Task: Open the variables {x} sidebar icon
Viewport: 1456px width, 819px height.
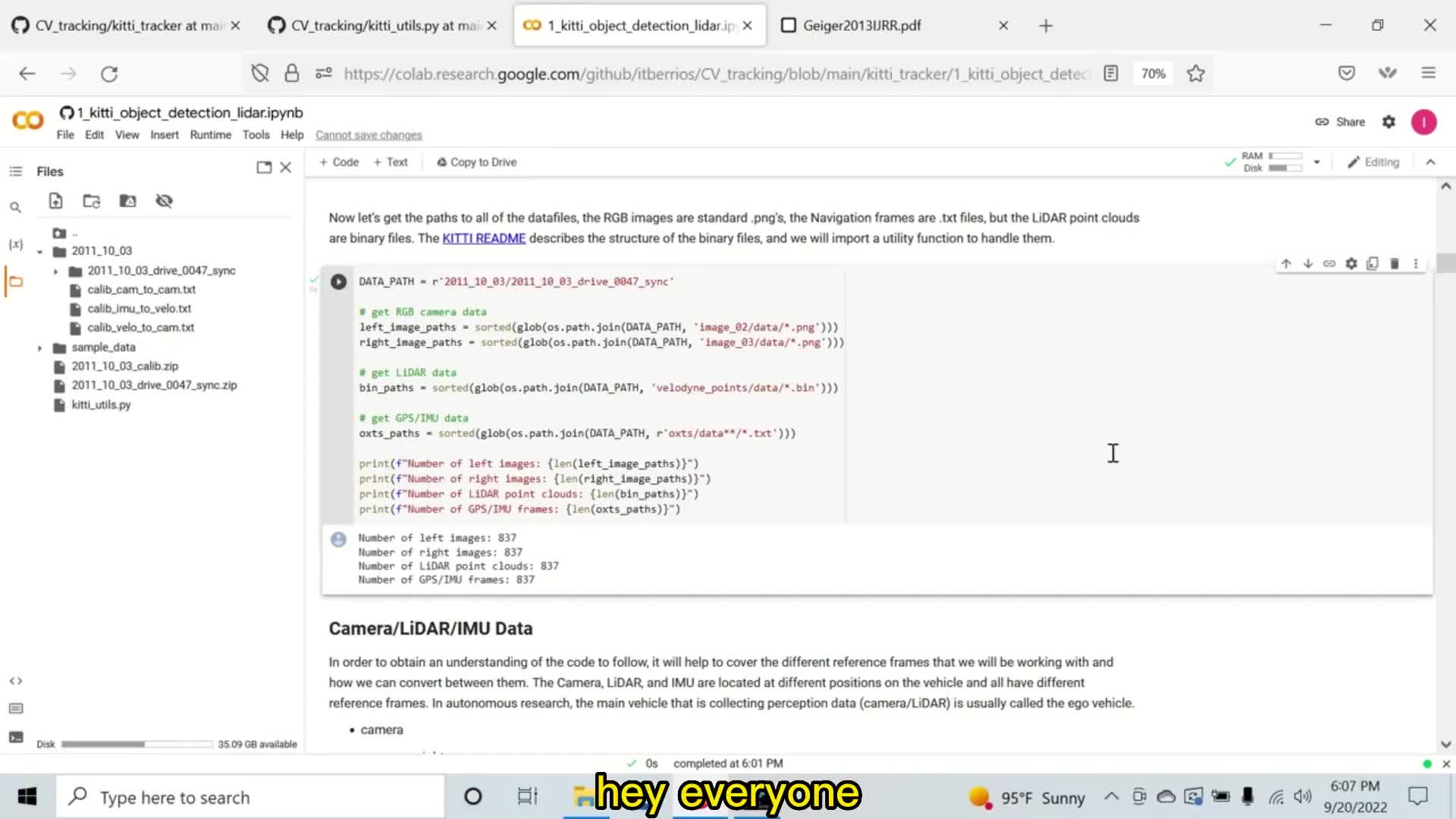Action: [x=15, y=244]
